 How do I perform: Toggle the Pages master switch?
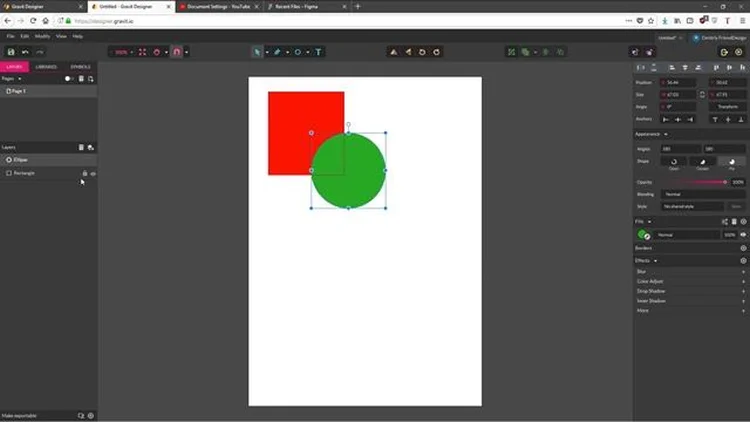(x=69, y=78)
